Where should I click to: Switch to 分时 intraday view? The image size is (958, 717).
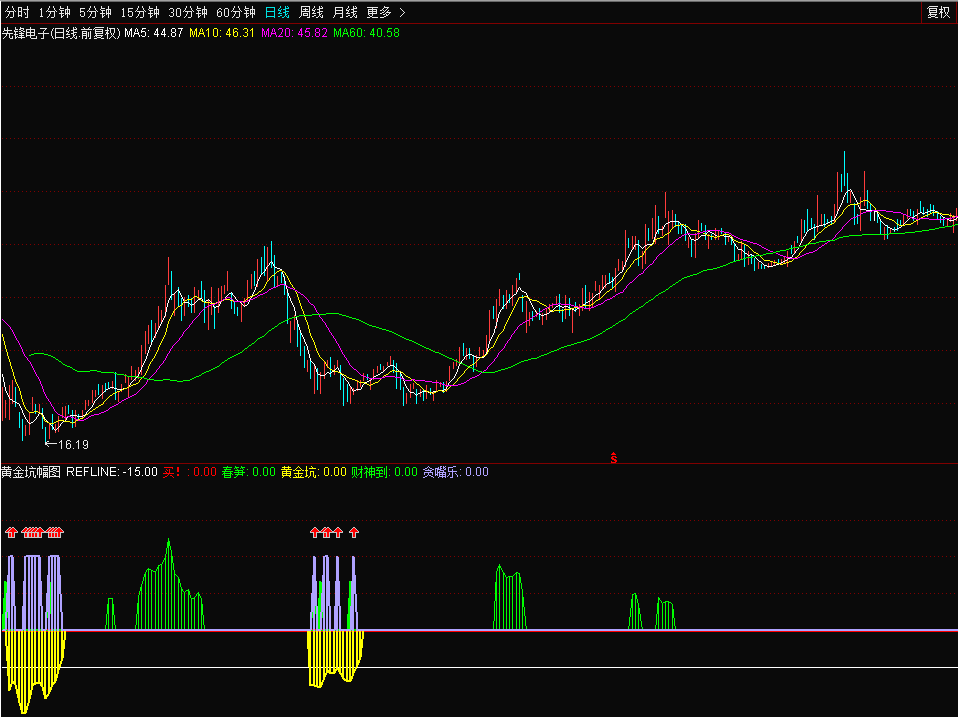click(16, 13)
